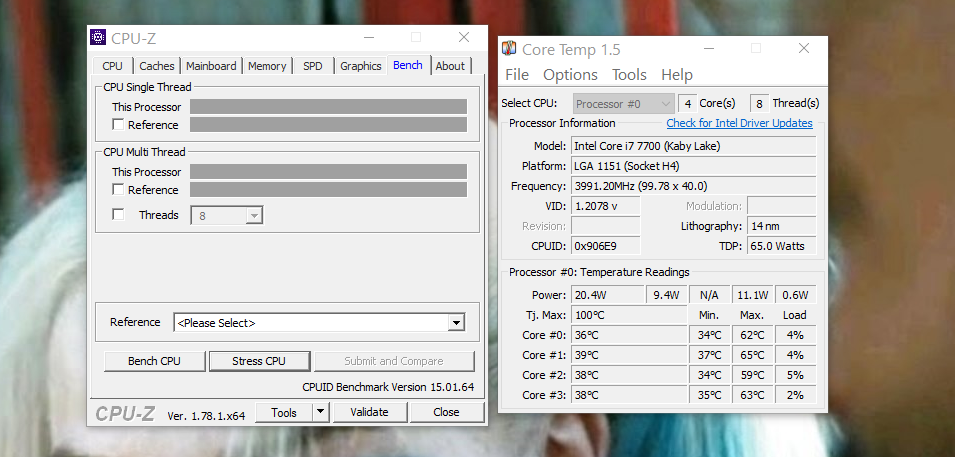Click Core #1 max temperature 65°C
The image size is (955, 457).
[x=752, y=355]
